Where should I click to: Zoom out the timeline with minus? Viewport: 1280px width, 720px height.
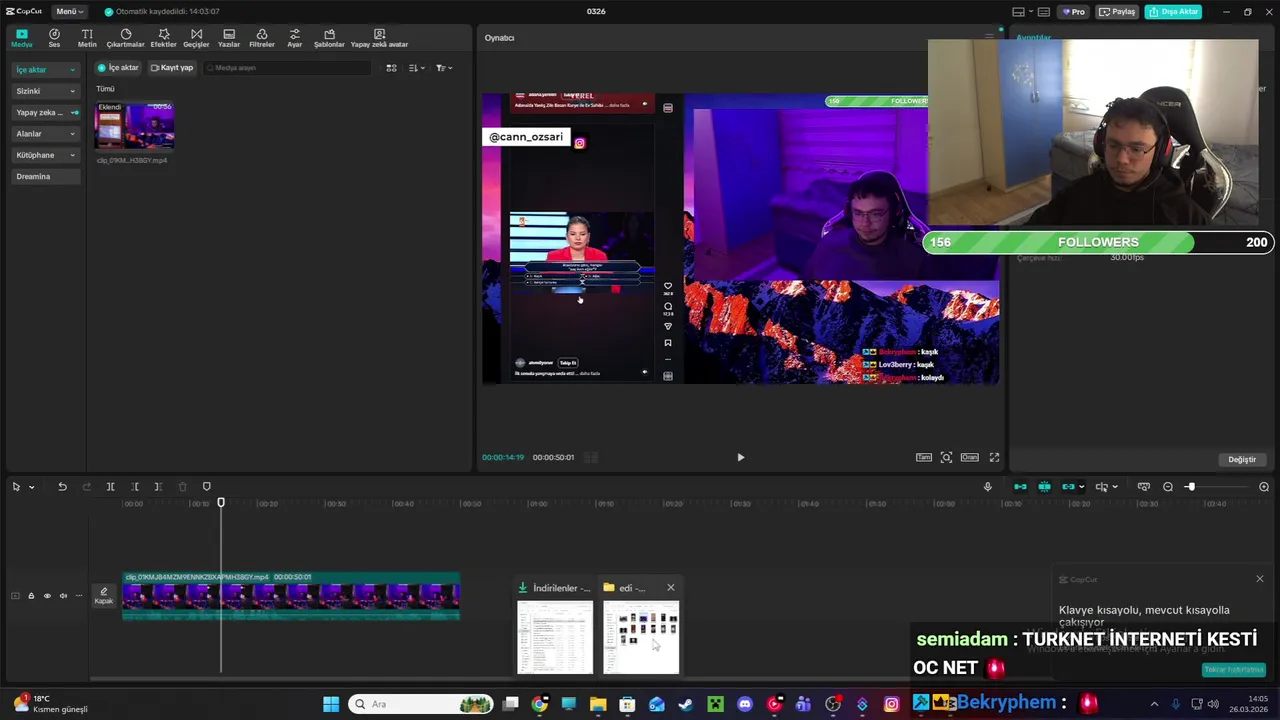click(x=1168, y=487)
